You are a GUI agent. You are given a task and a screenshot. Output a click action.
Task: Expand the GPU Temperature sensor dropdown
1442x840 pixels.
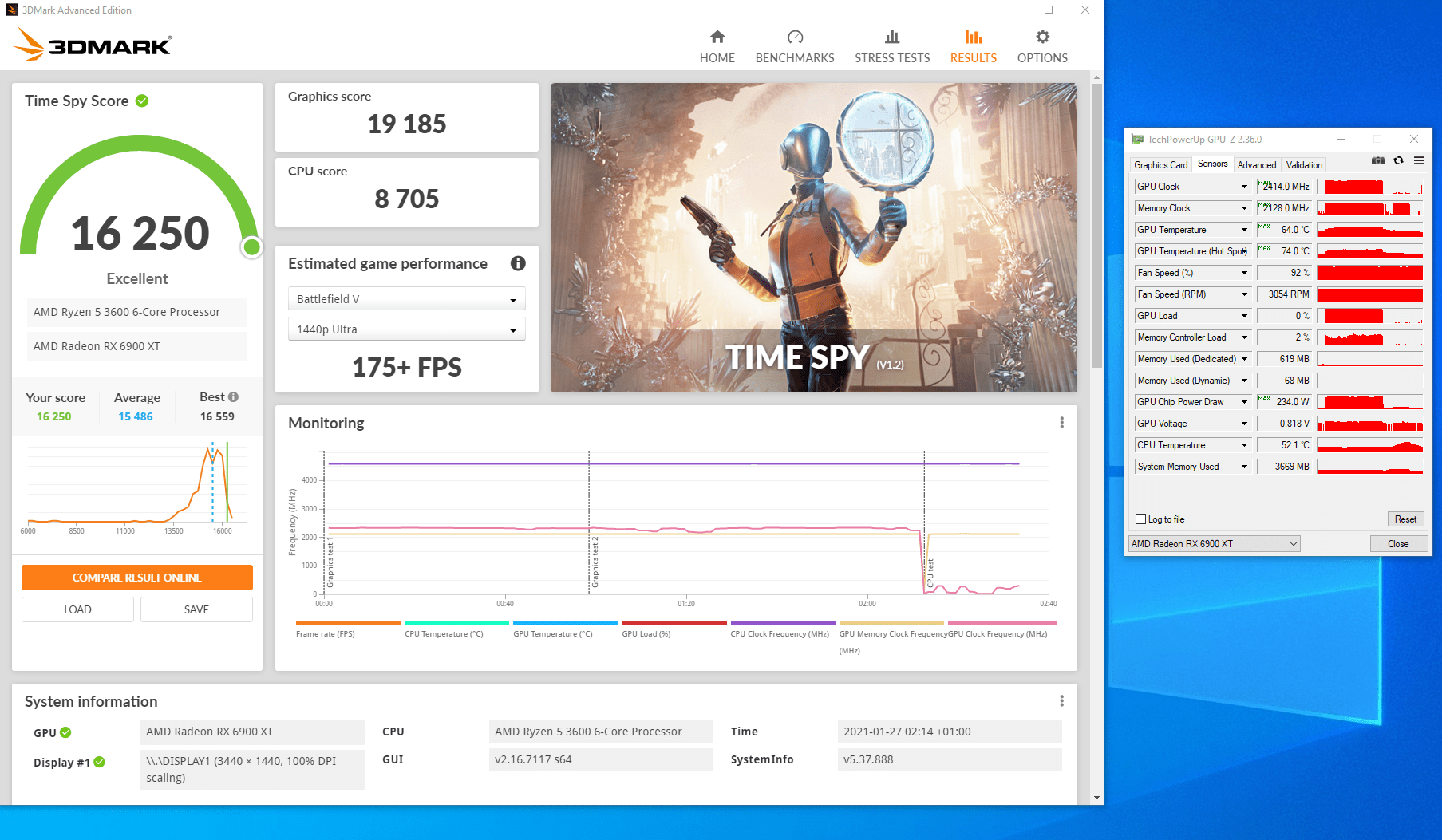1244,230
